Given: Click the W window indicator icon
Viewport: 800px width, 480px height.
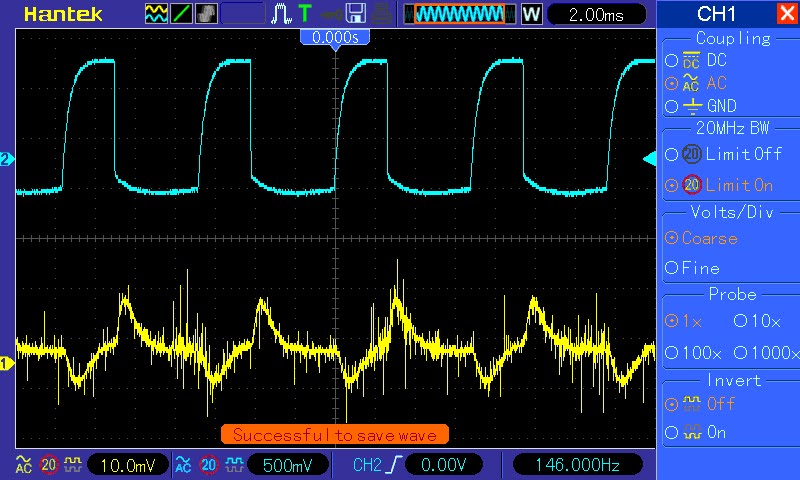Looking at the screenshot, I should coord(531,14).
